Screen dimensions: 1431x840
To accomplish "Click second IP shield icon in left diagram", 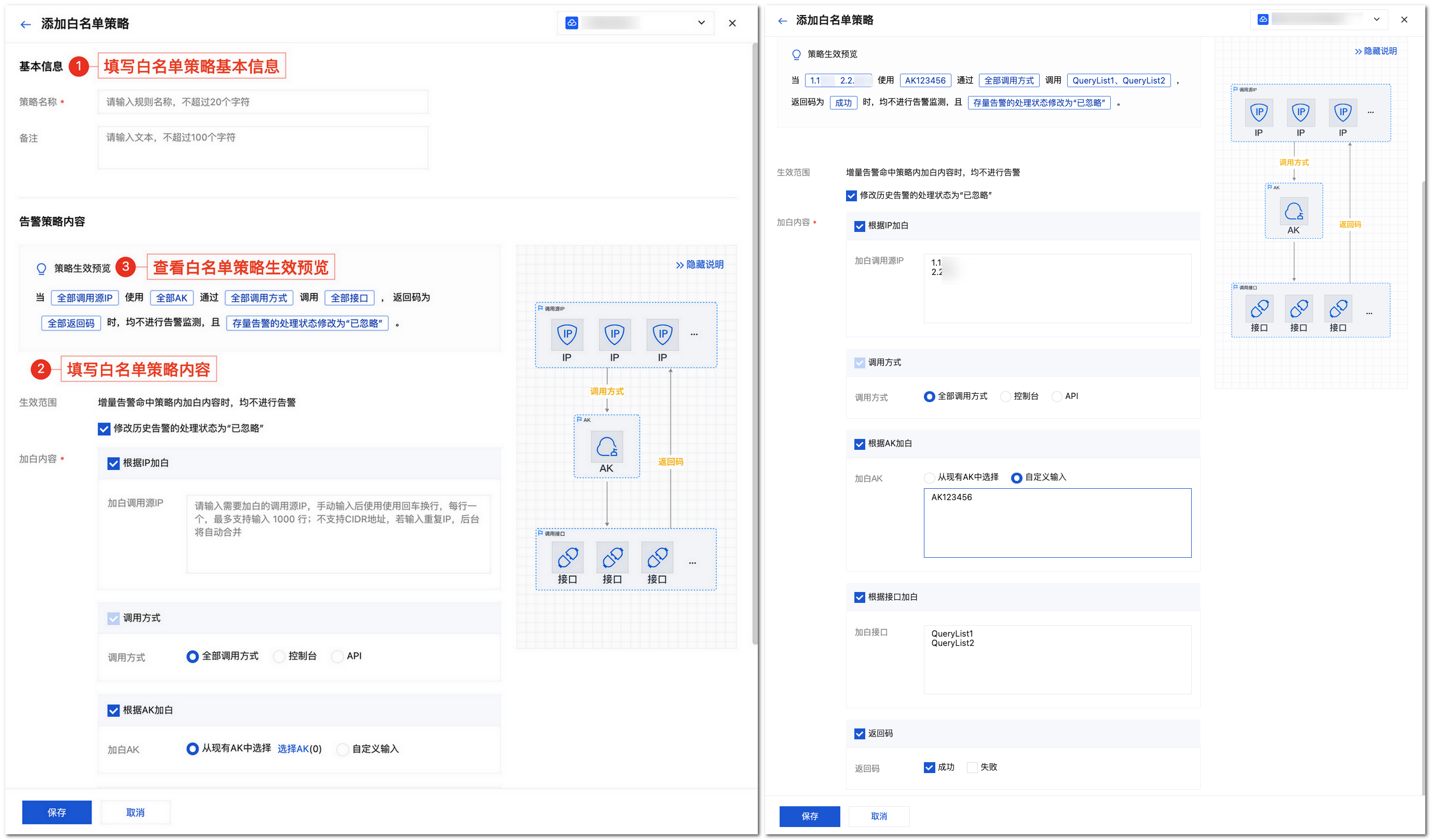I will 615,334.
